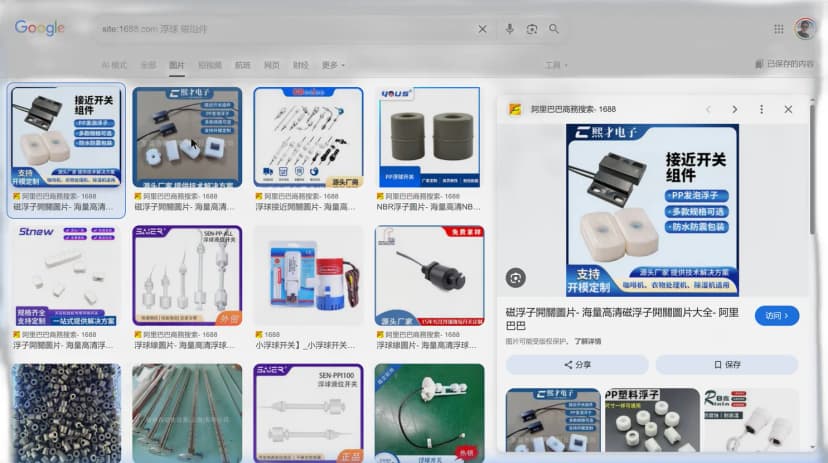Expand the 更多 dropdown in the search tabs
This screenshot has height=463, width=828.
click(x=333, y=65)
